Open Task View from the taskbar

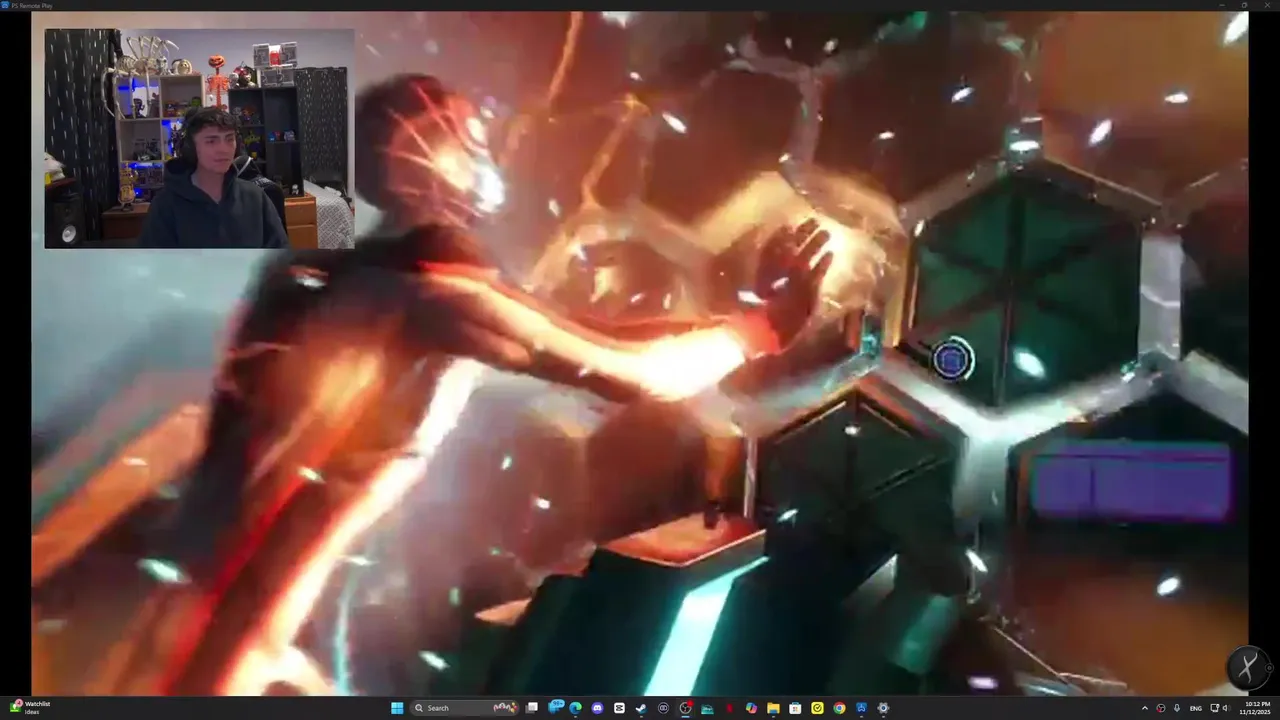[531, 708]
